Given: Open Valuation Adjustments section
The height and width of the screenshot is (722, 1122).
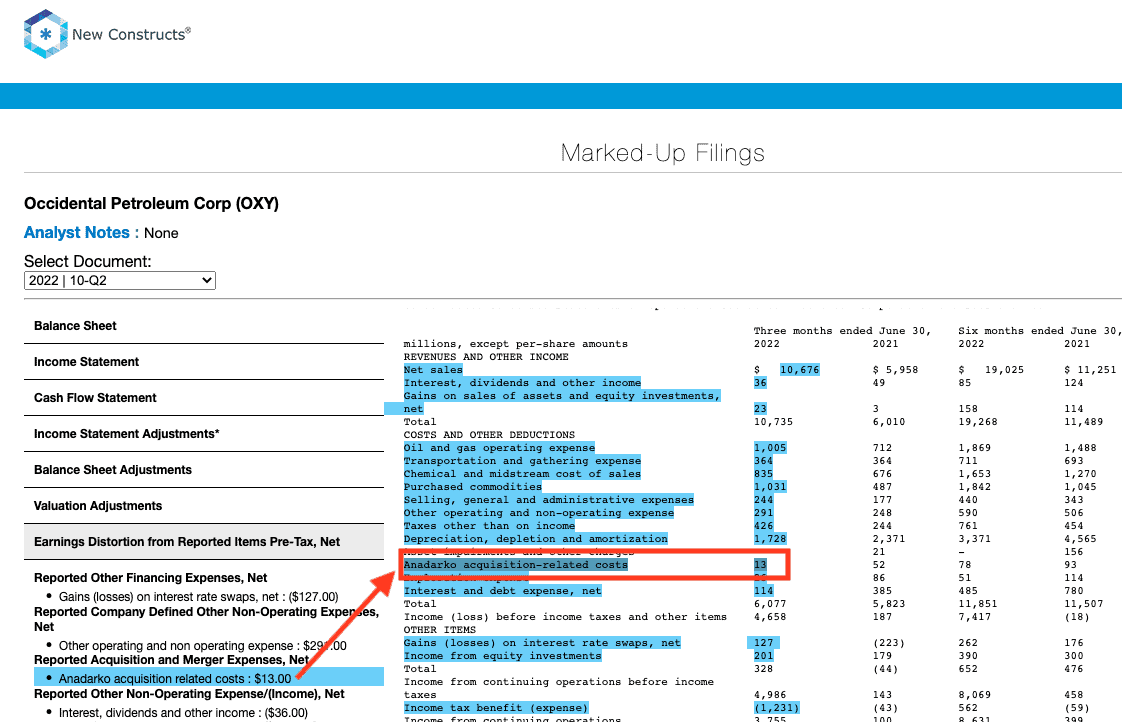Looking at the screenshot, I should 204,506.
